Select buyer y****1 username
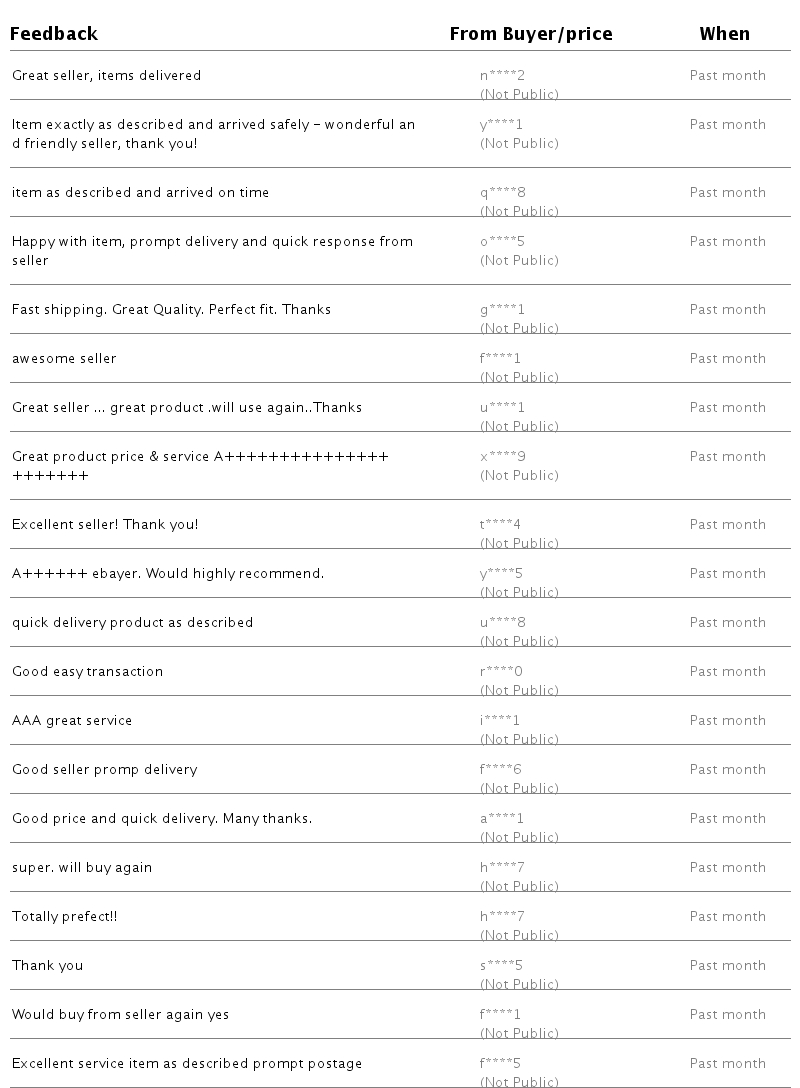 [502, 124]
